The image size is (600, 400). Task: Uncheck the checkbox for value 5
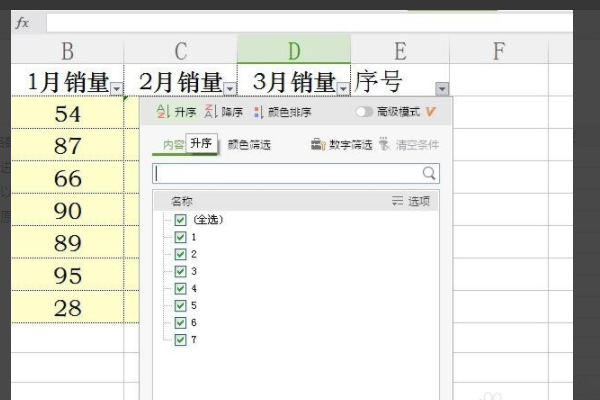[180, 305]
